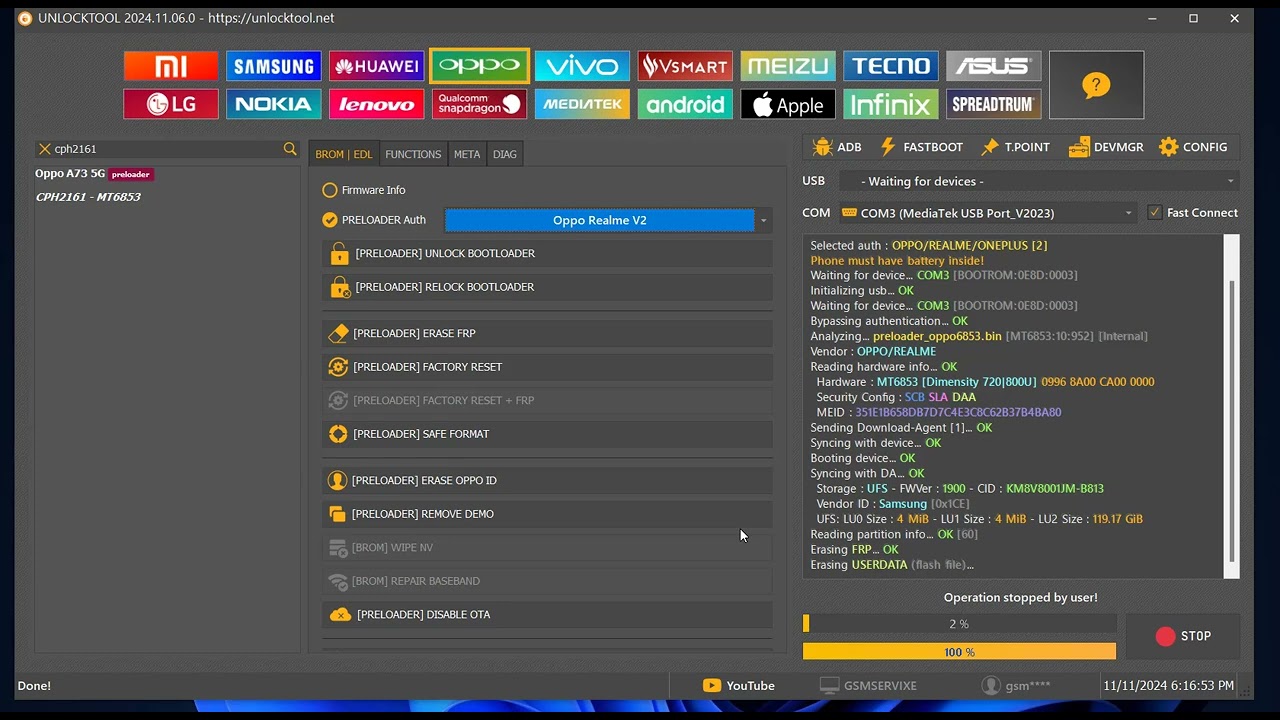Select the Spreadtrum brand tile
This screenshot has width=1280, height=720.
point(994,104)
